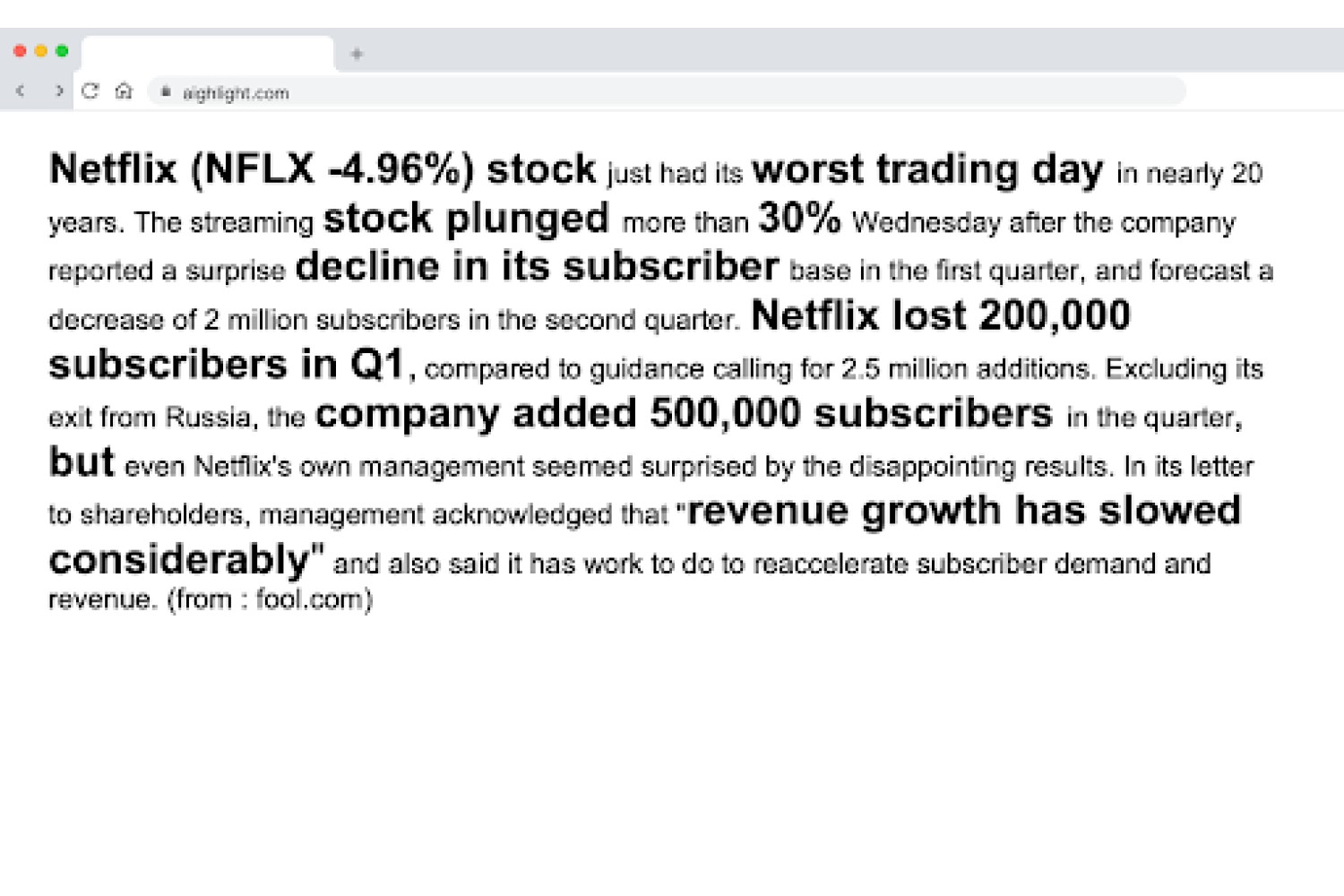
Task: Minimize the window with the yellow button
Action: click(x=41, y=51)
